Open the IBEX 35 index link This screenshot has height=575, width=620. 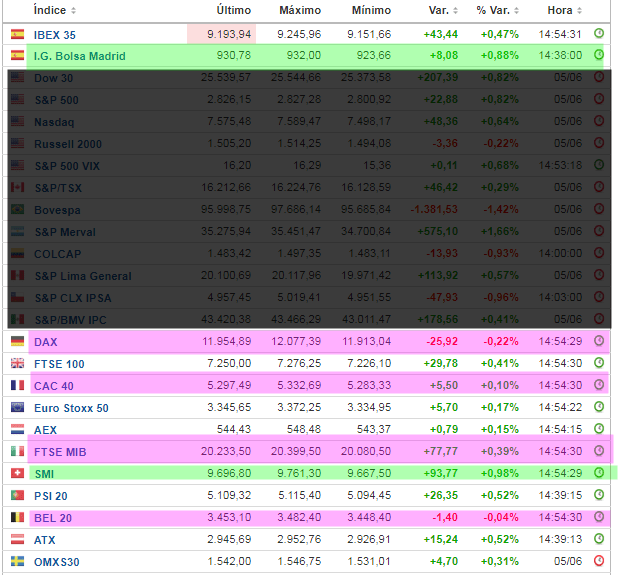click(55, 34)
